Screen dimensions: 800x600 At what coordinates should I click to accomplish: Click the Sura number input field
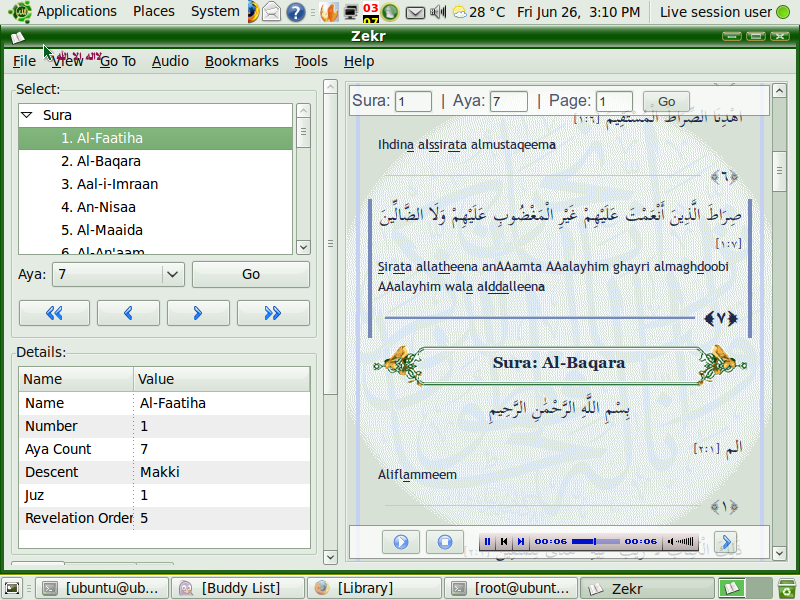pyautogui.click(x=413, y=101)
